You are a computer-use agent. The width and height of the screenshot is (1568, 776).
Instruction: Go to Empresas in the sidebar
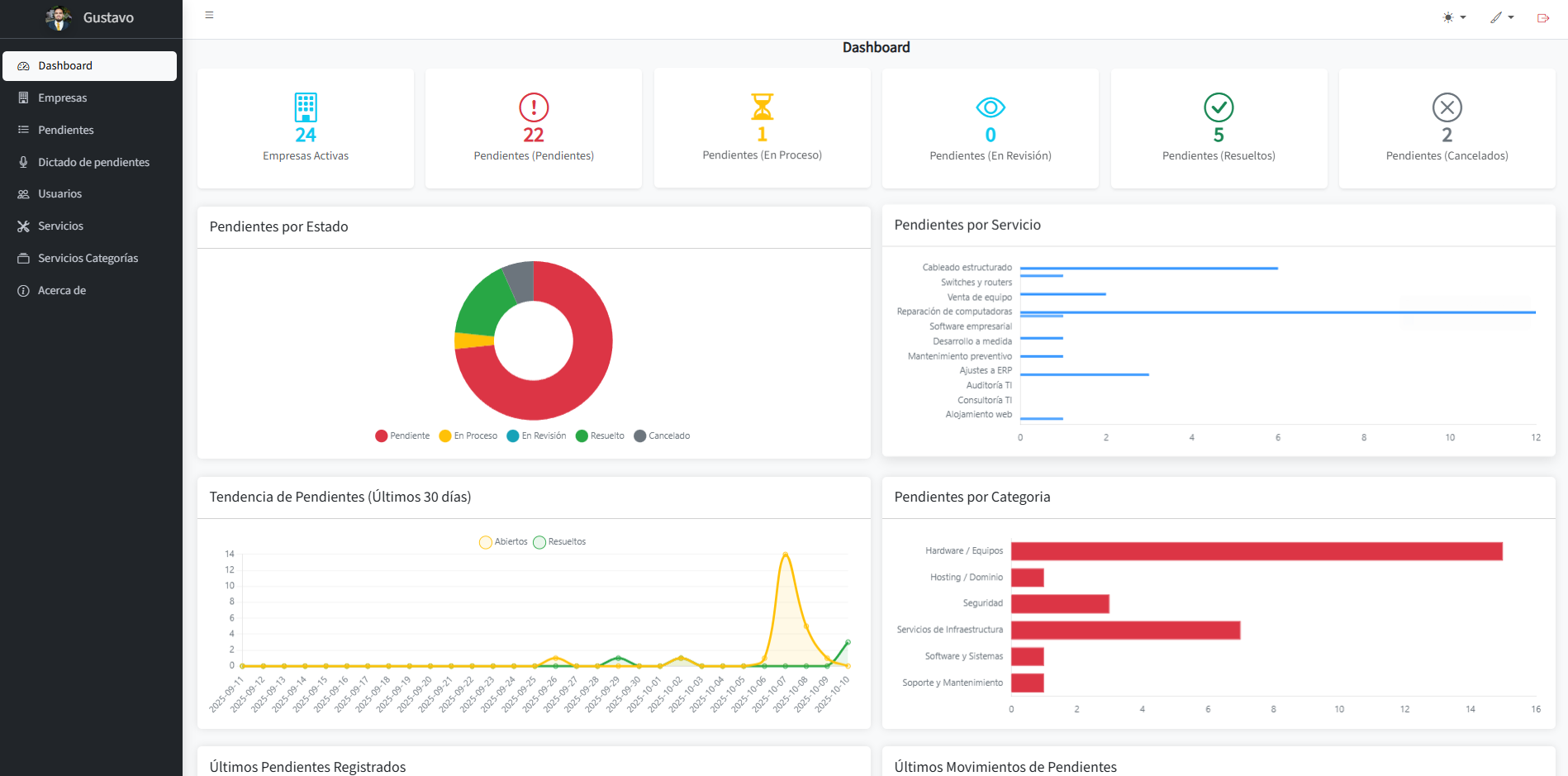point(62,98)
